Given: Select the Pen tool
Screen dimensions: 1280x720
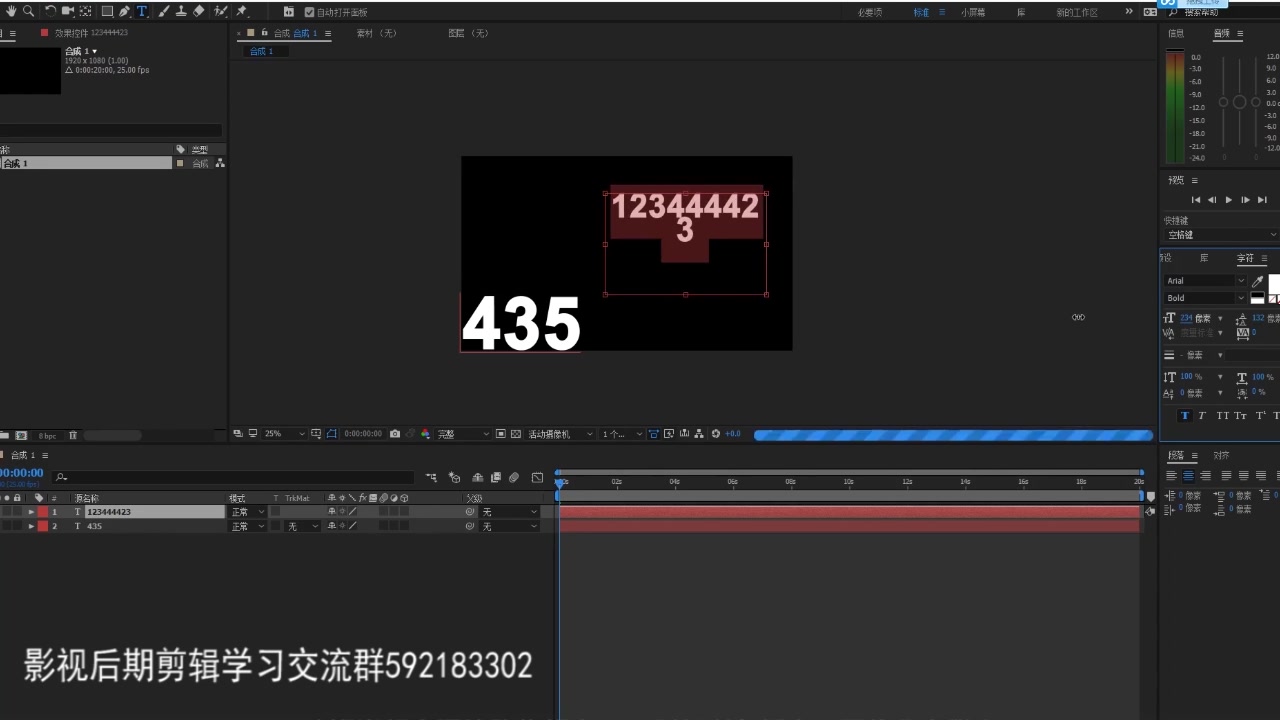Looking at the screenshot, I should point(124,11).
